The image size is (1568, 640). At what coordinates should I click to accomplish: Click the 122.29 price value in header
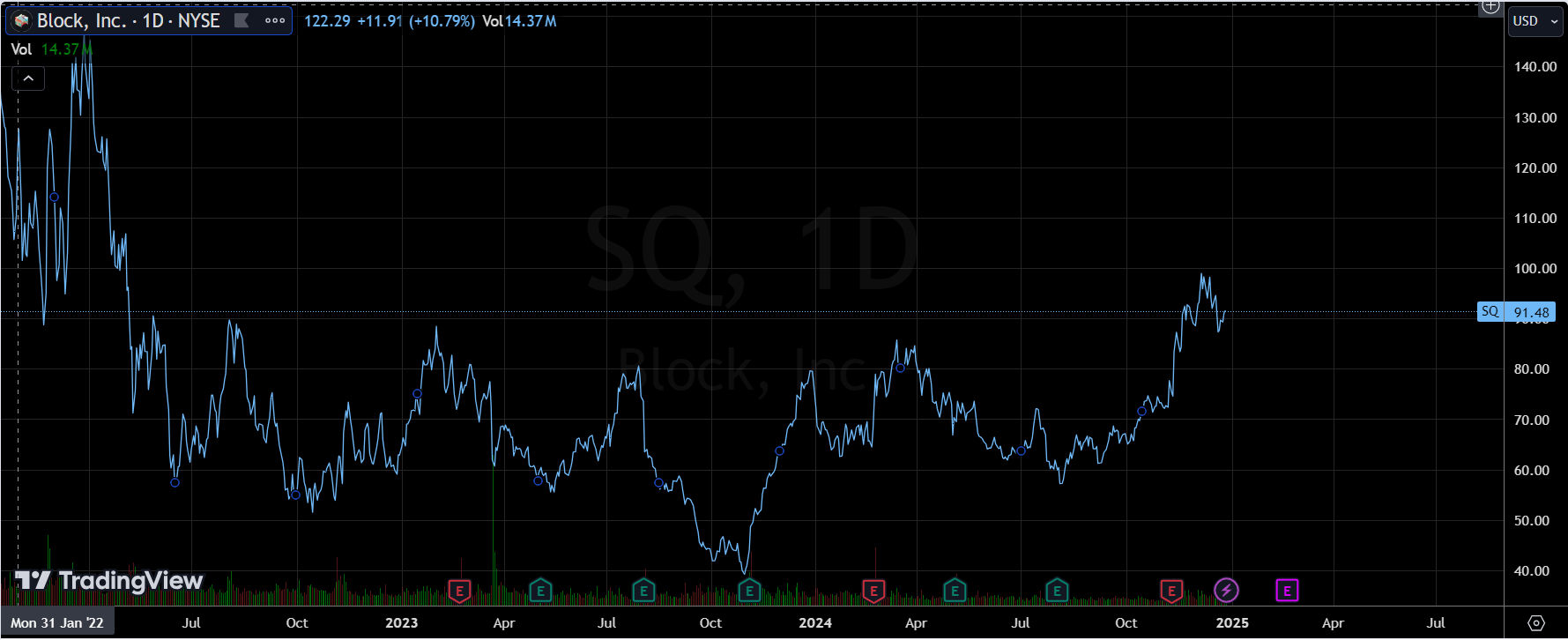[x=327, y=21]
